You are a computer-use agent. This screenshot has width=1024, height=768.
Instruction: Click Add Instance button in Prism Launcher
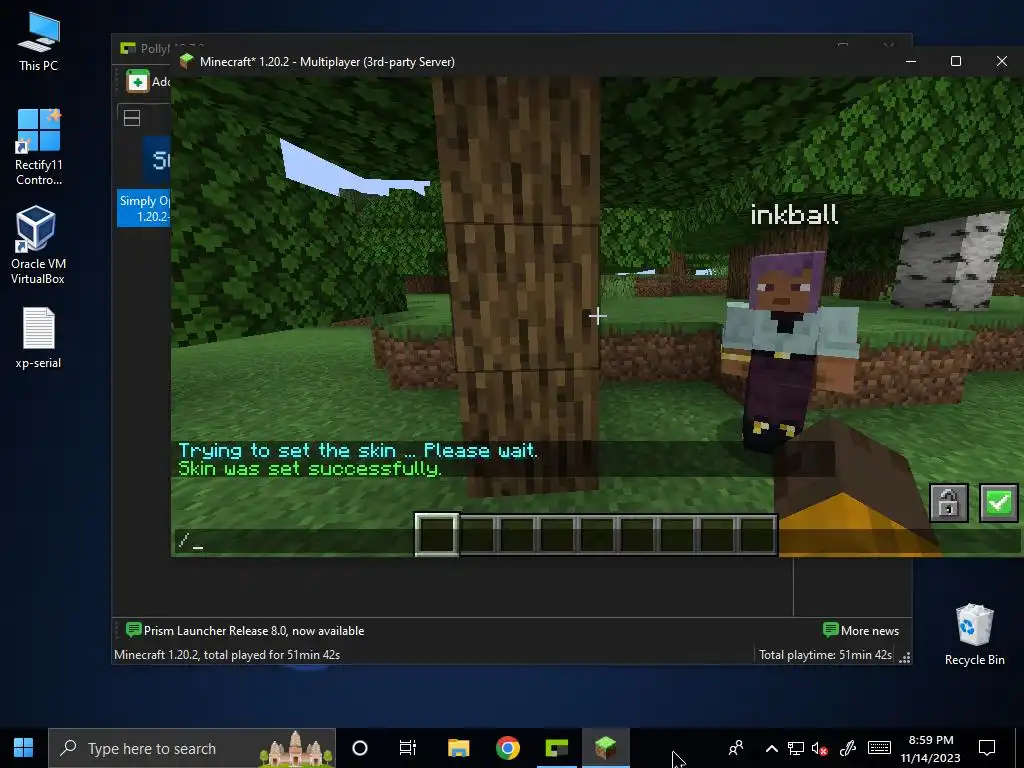click(x=148, y=82)
